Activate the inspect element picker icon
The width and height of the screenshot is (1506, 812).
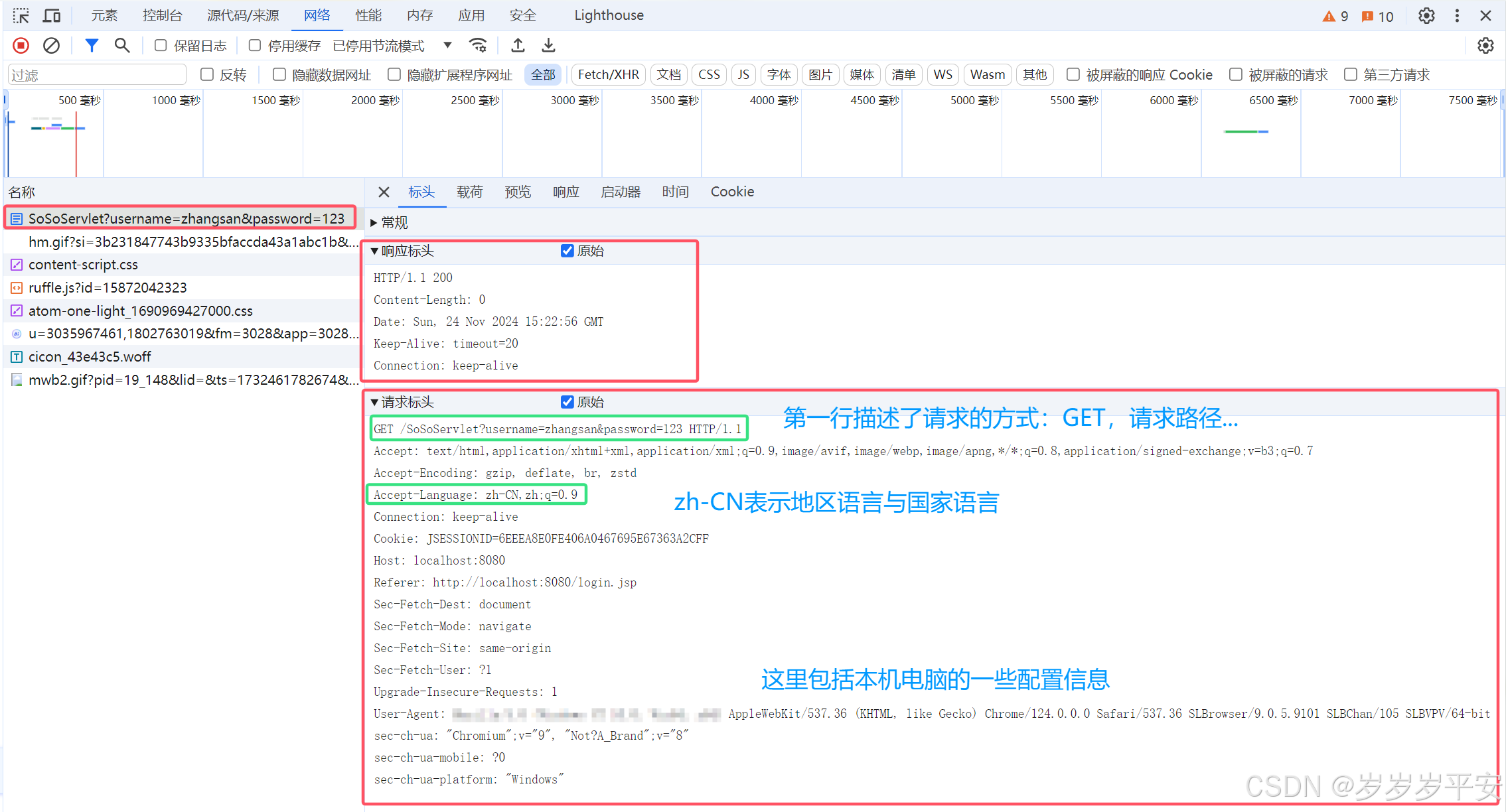[x=21, y=15]
